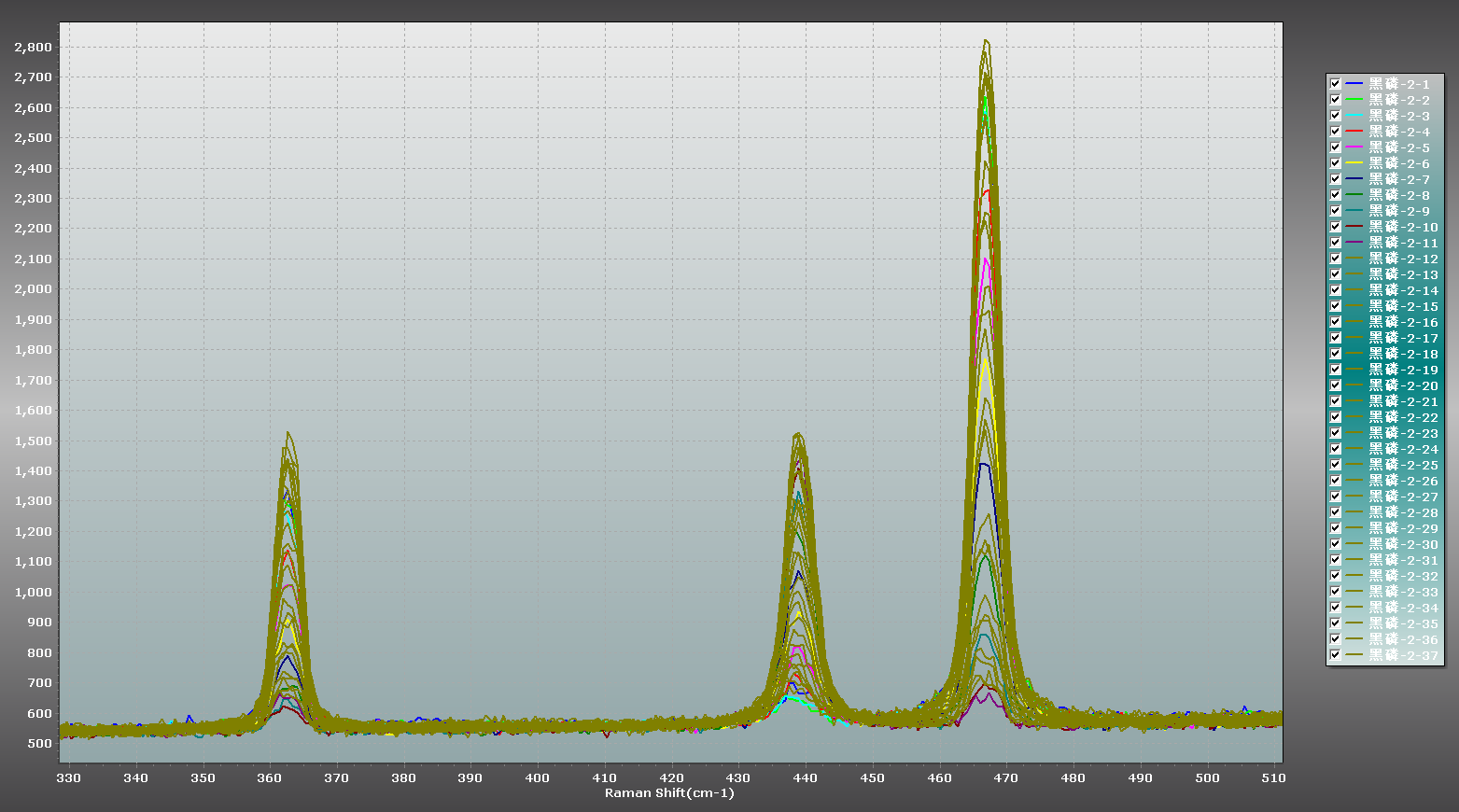Click the tallest peak top near 467 cm-1
Screen dimensions: 1459x812
(986, 42)
